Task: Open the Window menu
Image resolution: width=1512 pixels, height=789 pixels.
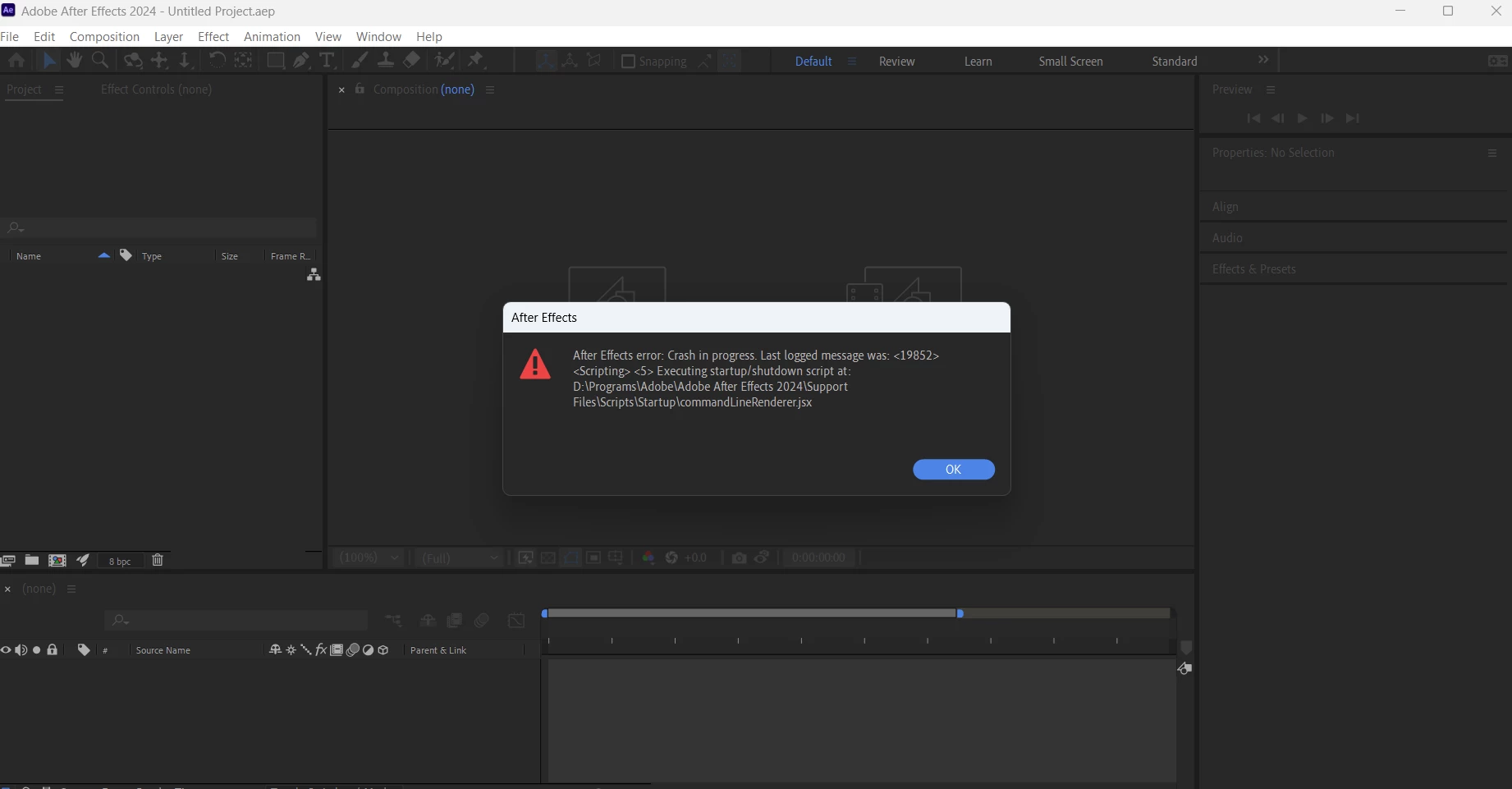Action: (378, 37)
